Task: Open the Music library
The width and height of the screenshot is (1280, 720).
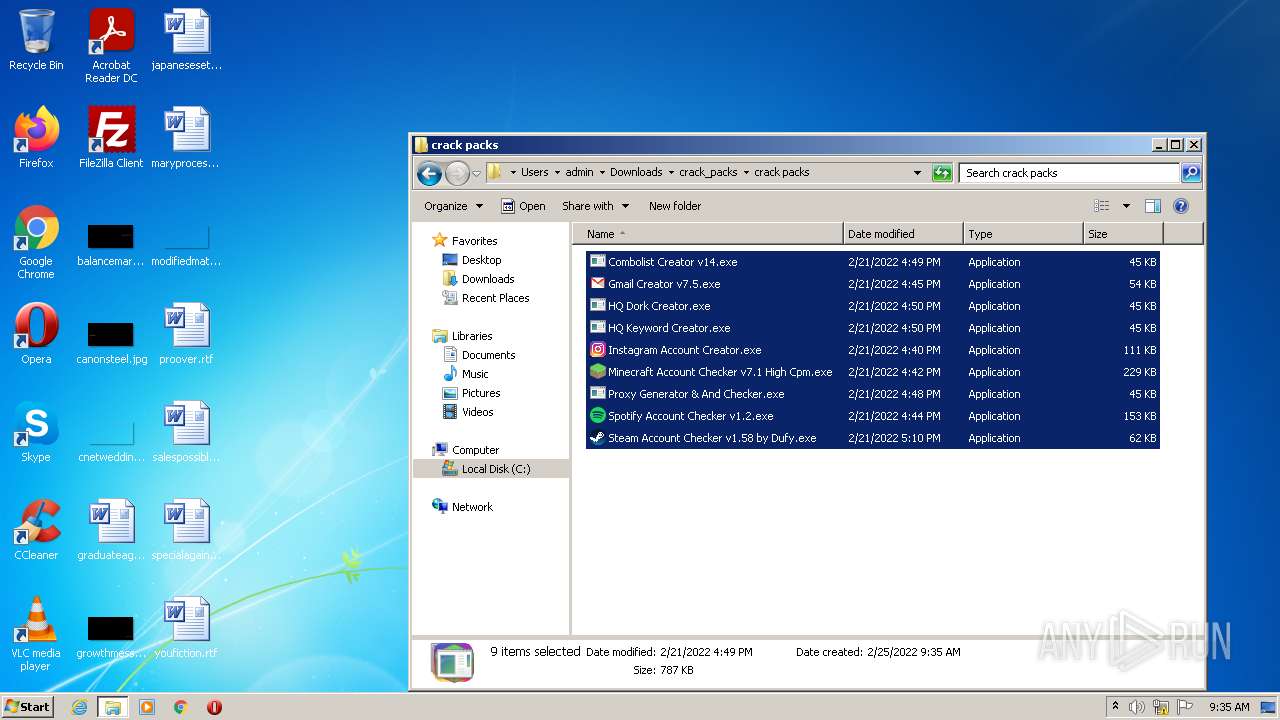Action: pyautogui.click(x=475, y=374)
